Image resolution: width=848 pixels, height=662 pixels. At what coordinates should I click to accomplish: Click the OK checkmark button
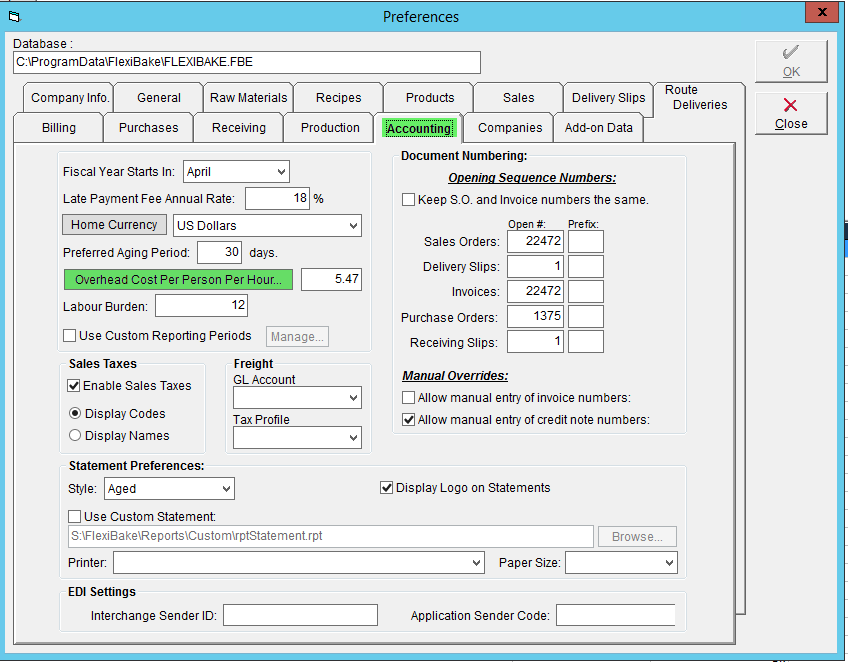(791, 61)
